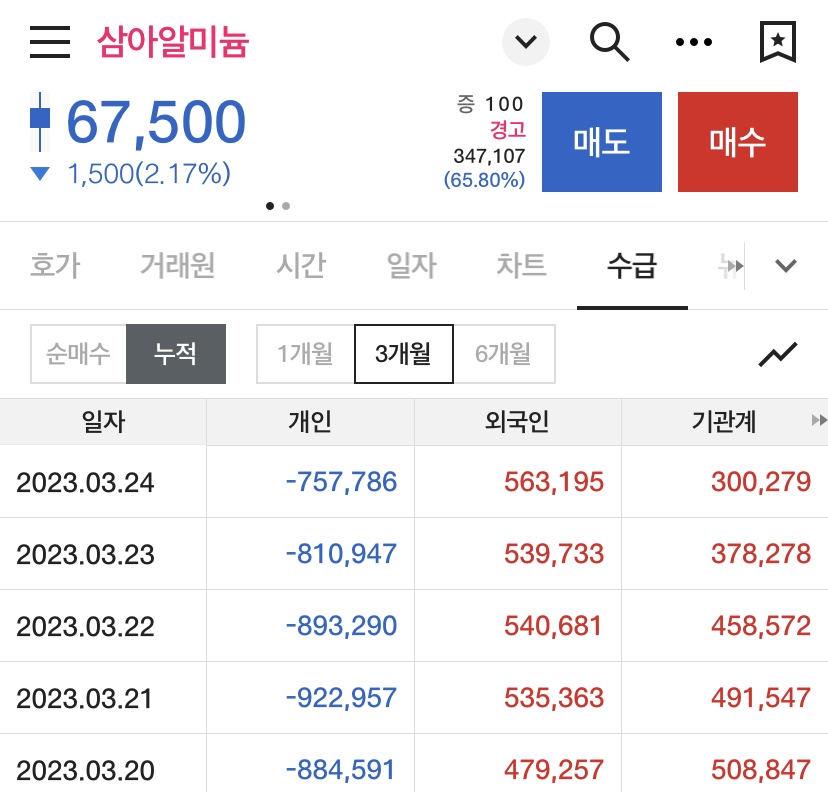
Task: Show more table columns arrow
Action: pyautogui.click(x=819, y=420)
